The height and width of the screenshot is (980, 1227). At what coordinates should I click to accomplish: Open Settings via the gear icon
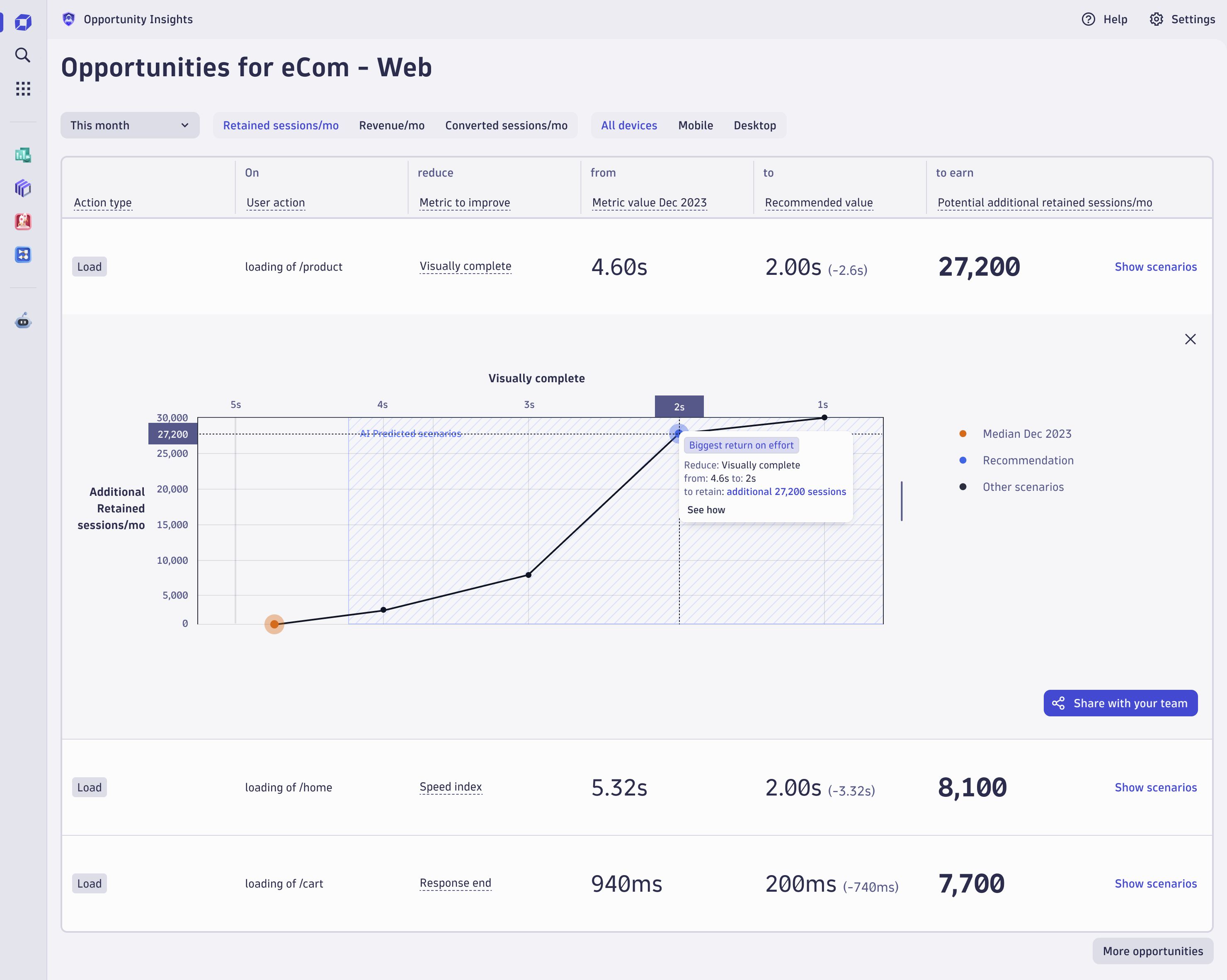coord(1157,19)
